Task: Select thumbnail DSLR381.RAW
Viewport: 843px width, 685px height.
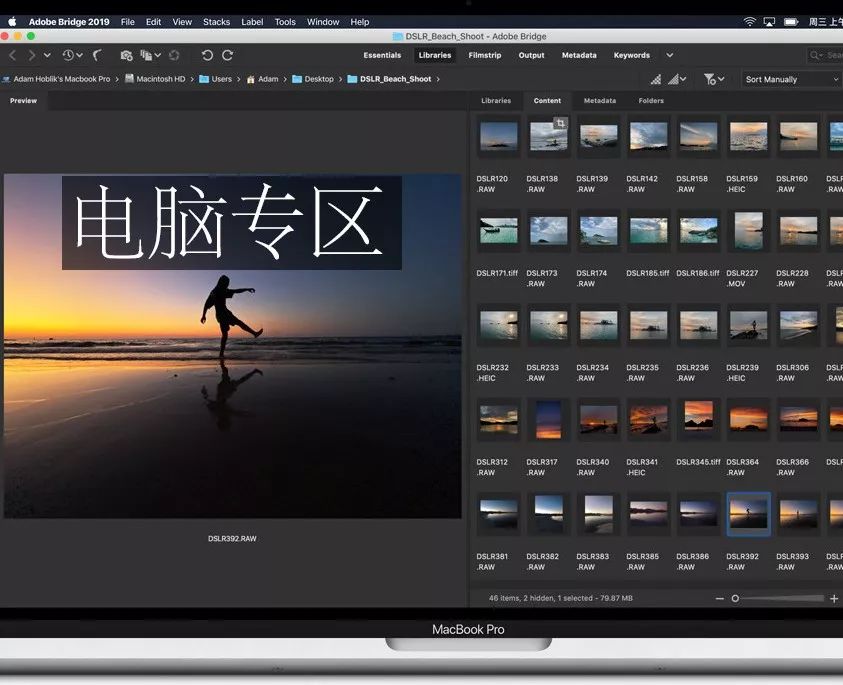Action: click(499, 514)
